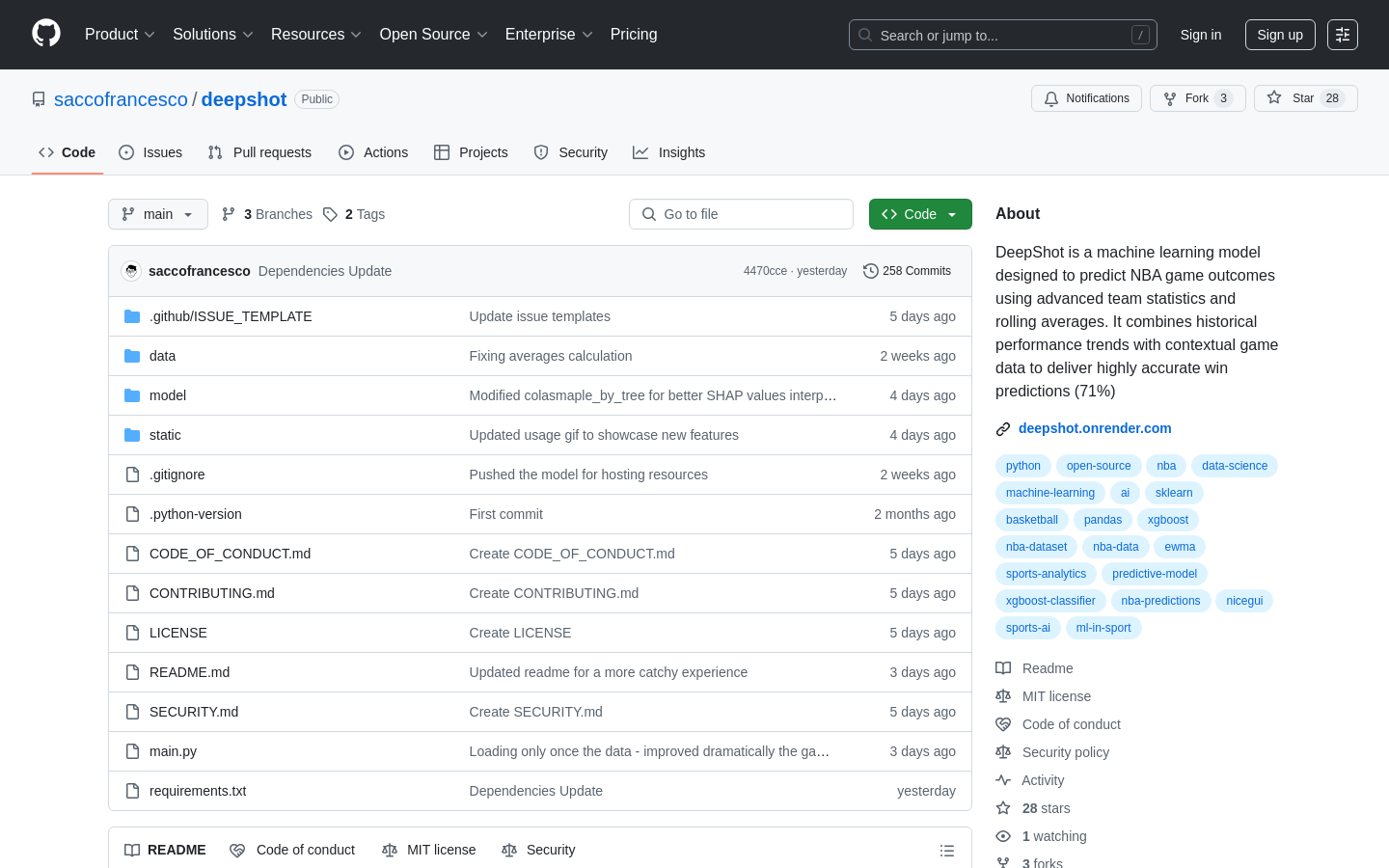The width and height of the screenshot is (1389, 868).
Task: Click the file icon beside main.py
Action: pyautogui.click(x=132, y=751)
